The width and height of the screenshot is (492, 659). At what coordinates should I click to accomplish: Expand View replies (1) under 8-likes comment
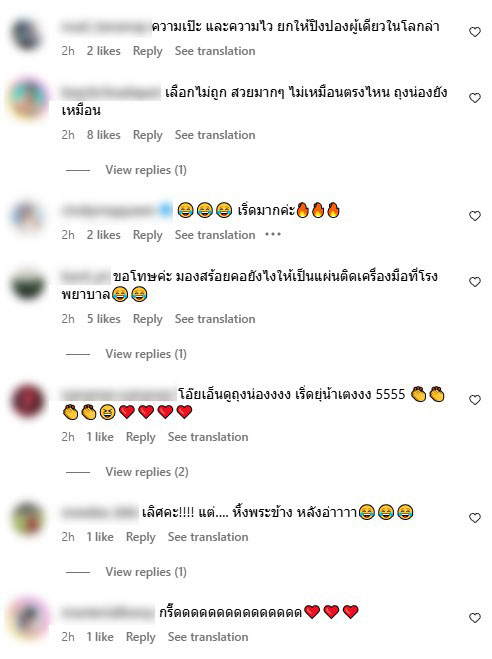point(146,170)
